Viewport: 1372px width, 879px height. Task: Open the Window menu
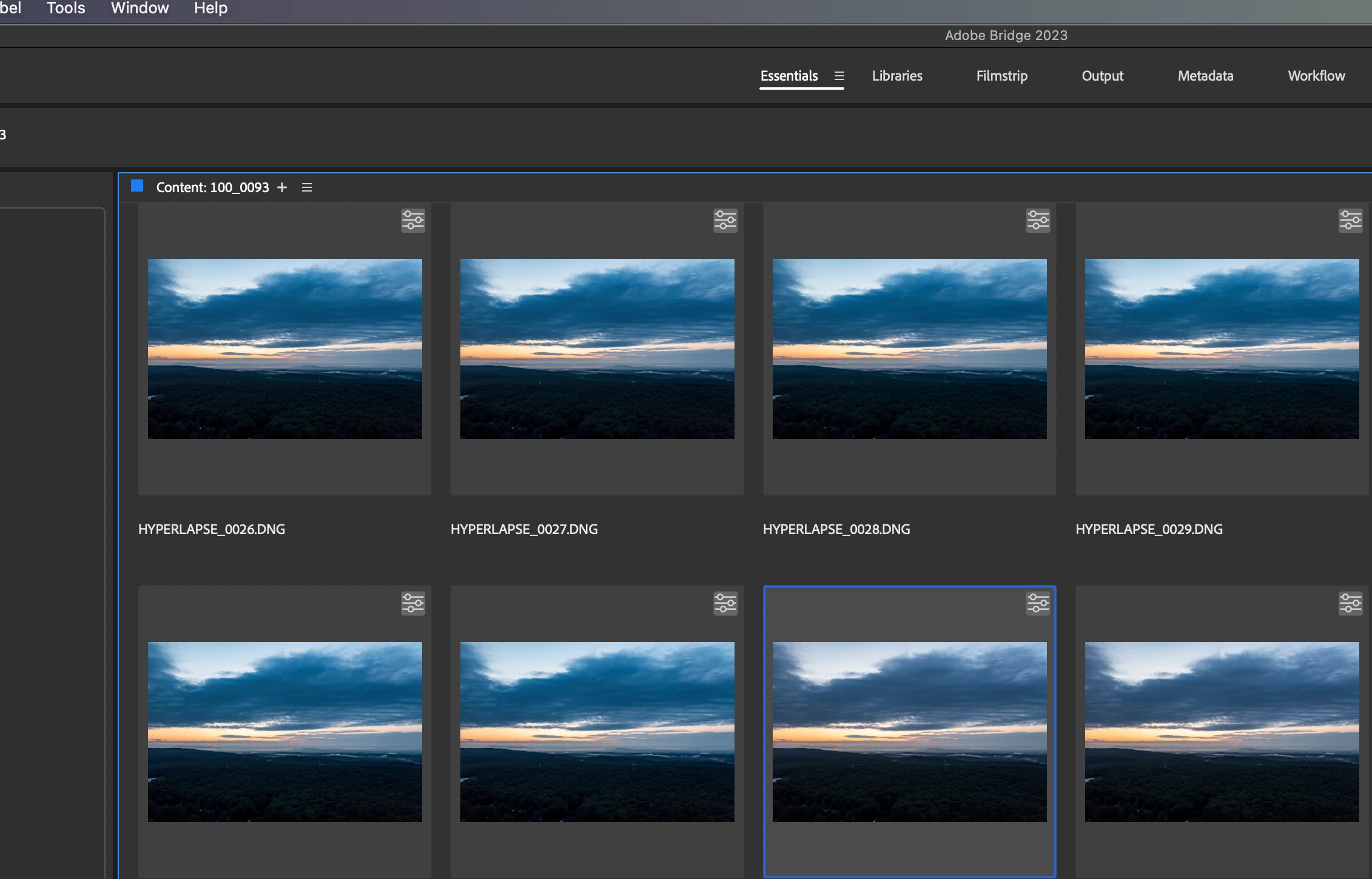tap(140, 8)
